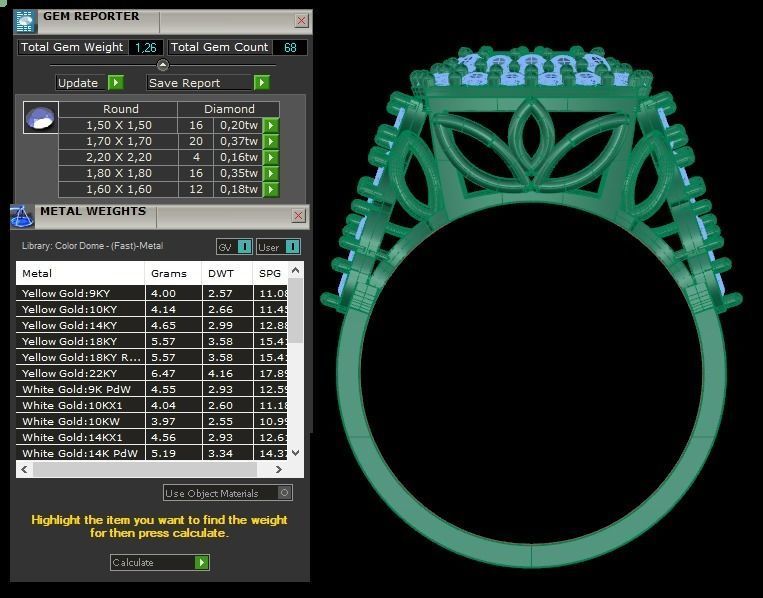The image size is (763, 598).
Task: Click the 6.47 grams value for 22KY
Action: coord(163,373)
